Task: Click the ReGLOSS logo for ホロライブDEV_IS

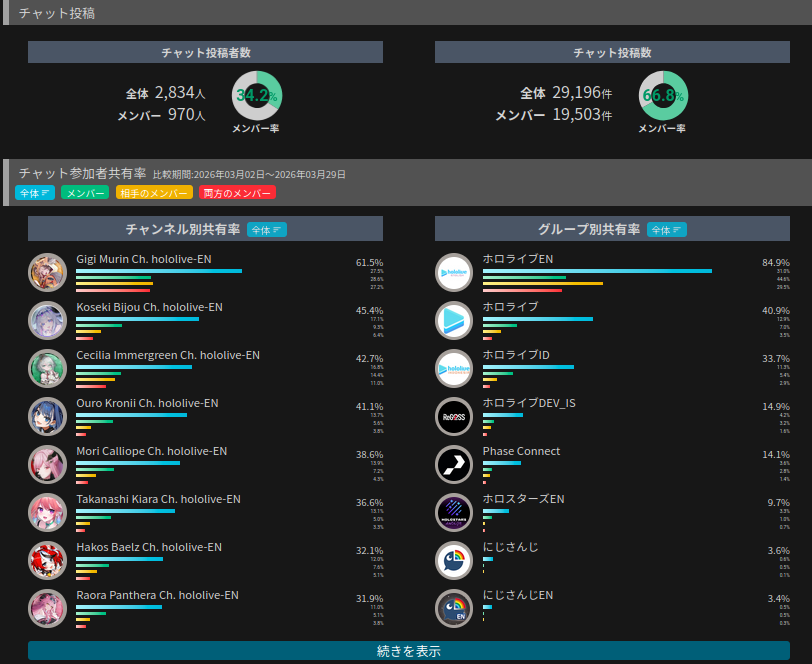Action: pos(454,416)
